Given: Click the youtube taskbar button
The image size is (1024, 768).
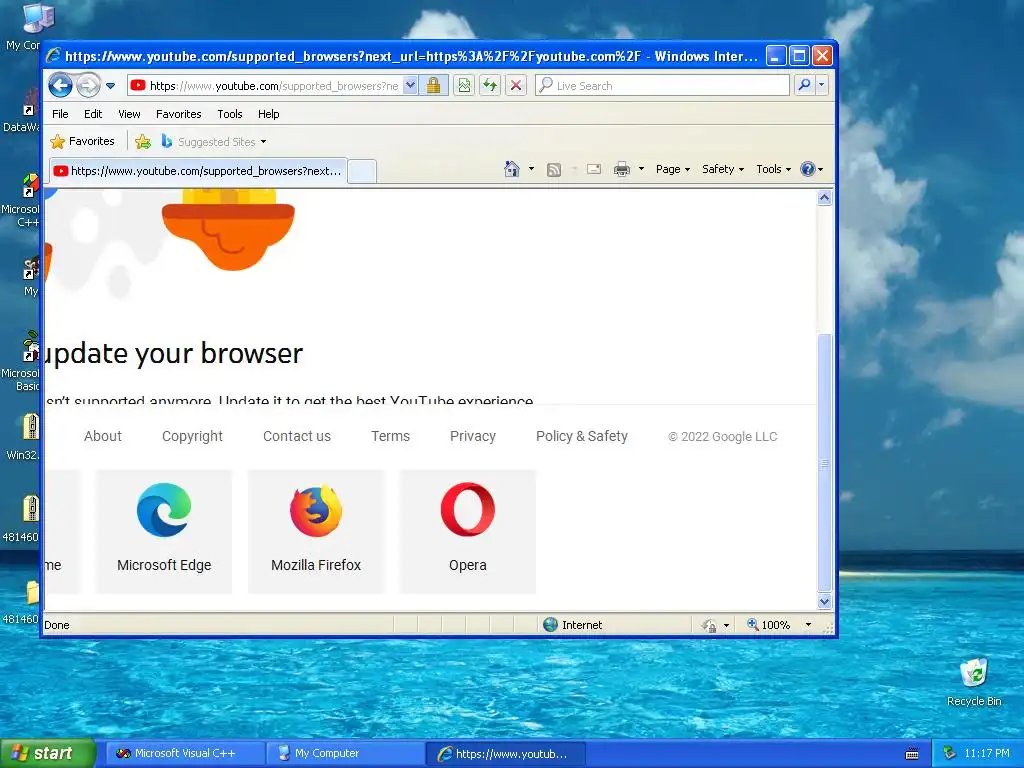Looking at the screenshot, I should click(505, 753).
